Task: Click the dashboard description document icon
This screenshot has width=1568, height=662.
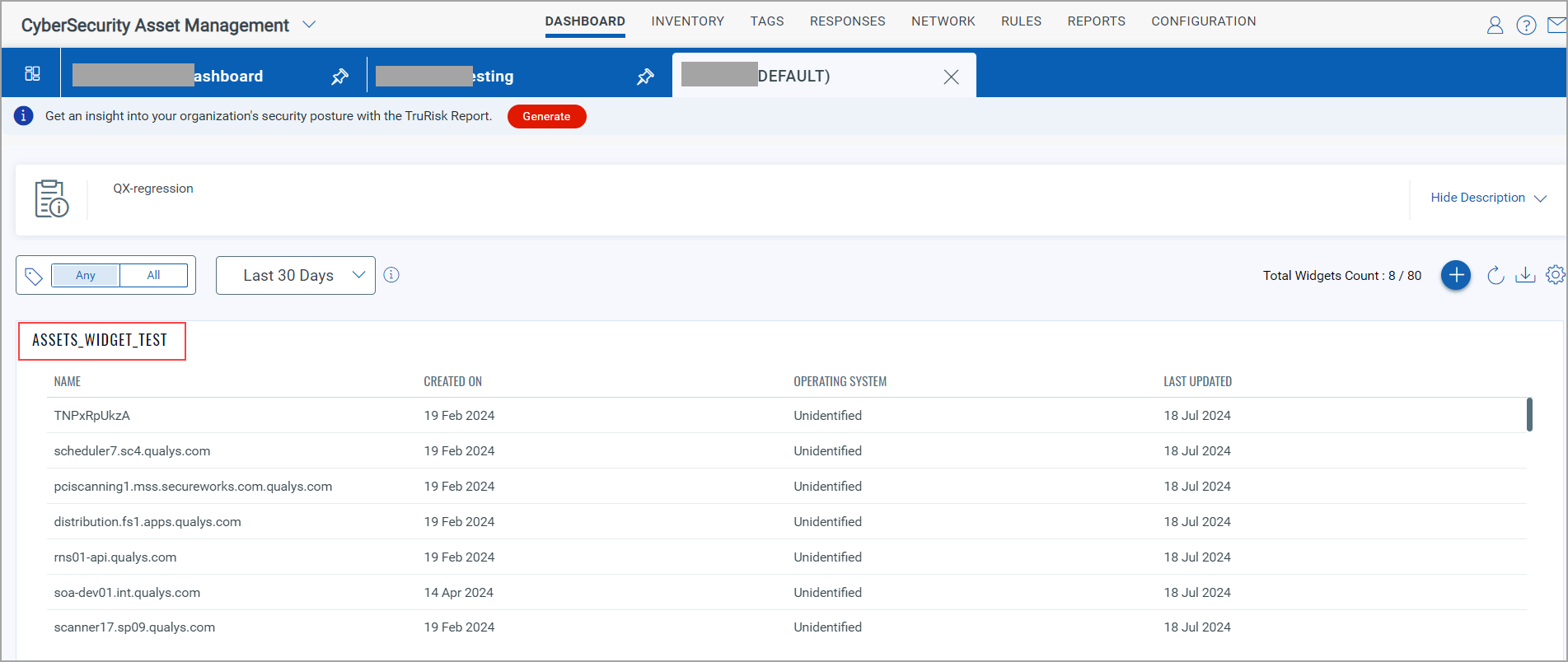Action: tap(51, 198)
